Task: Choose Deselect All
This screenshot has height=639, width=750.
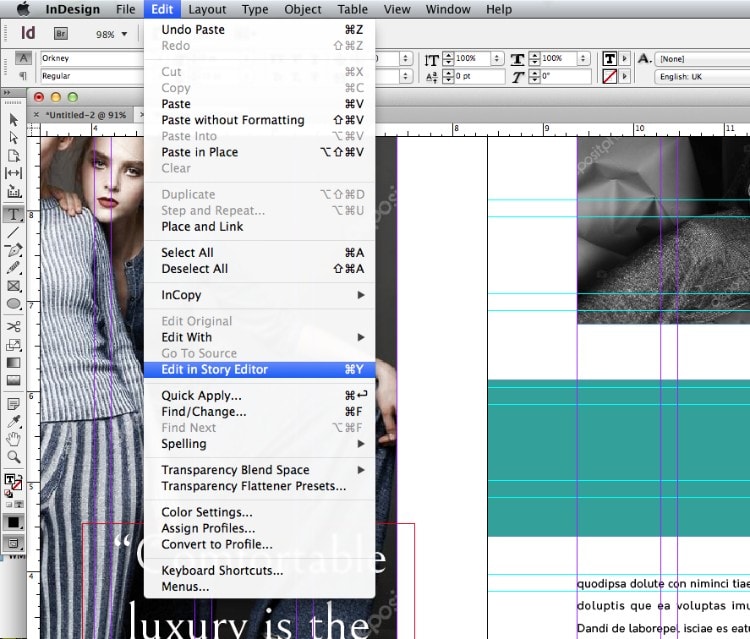Action: [x=259, y=269]
